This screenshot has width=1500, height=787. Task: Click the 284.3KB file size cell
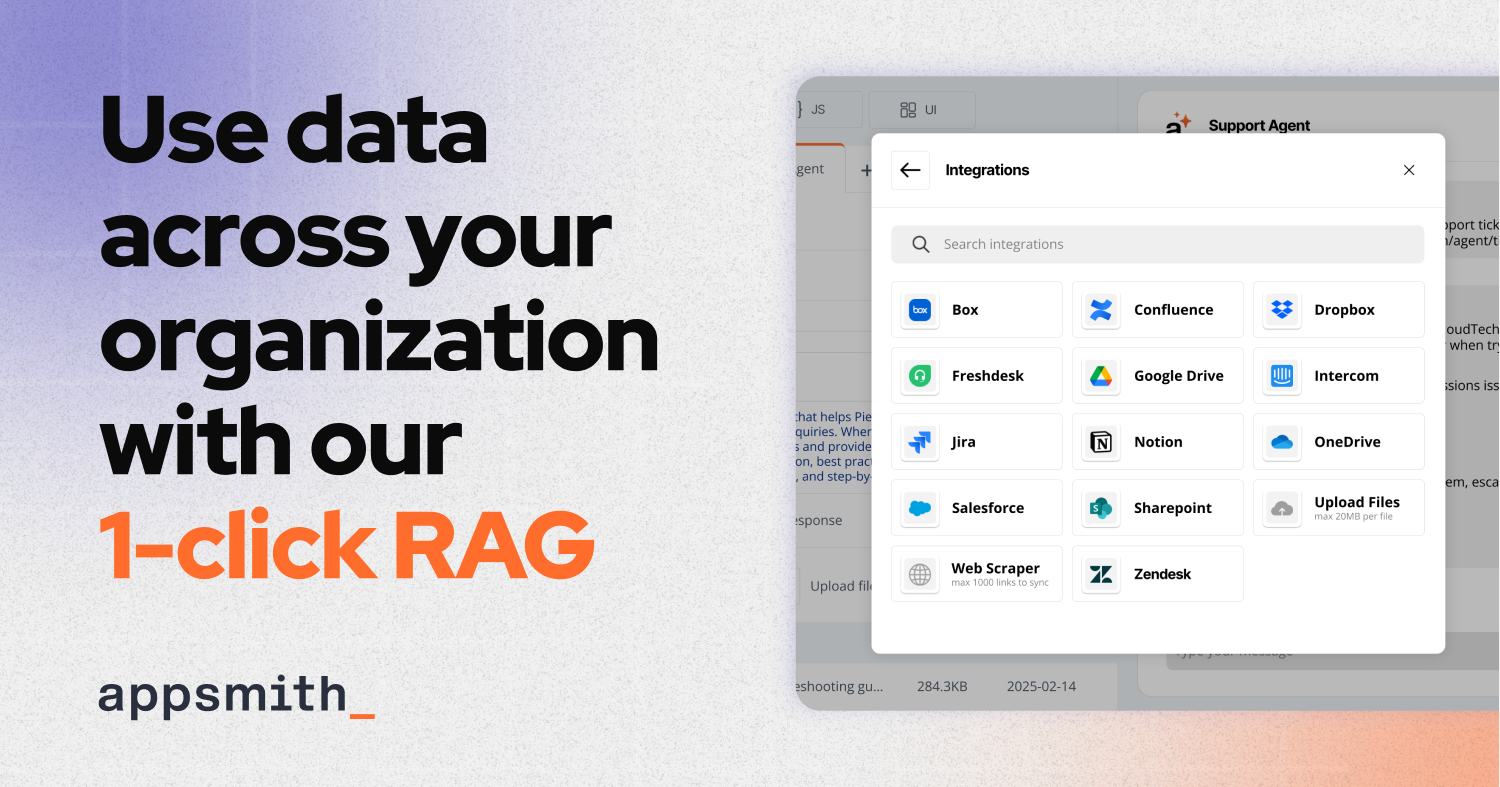click(x=940, y=687)
